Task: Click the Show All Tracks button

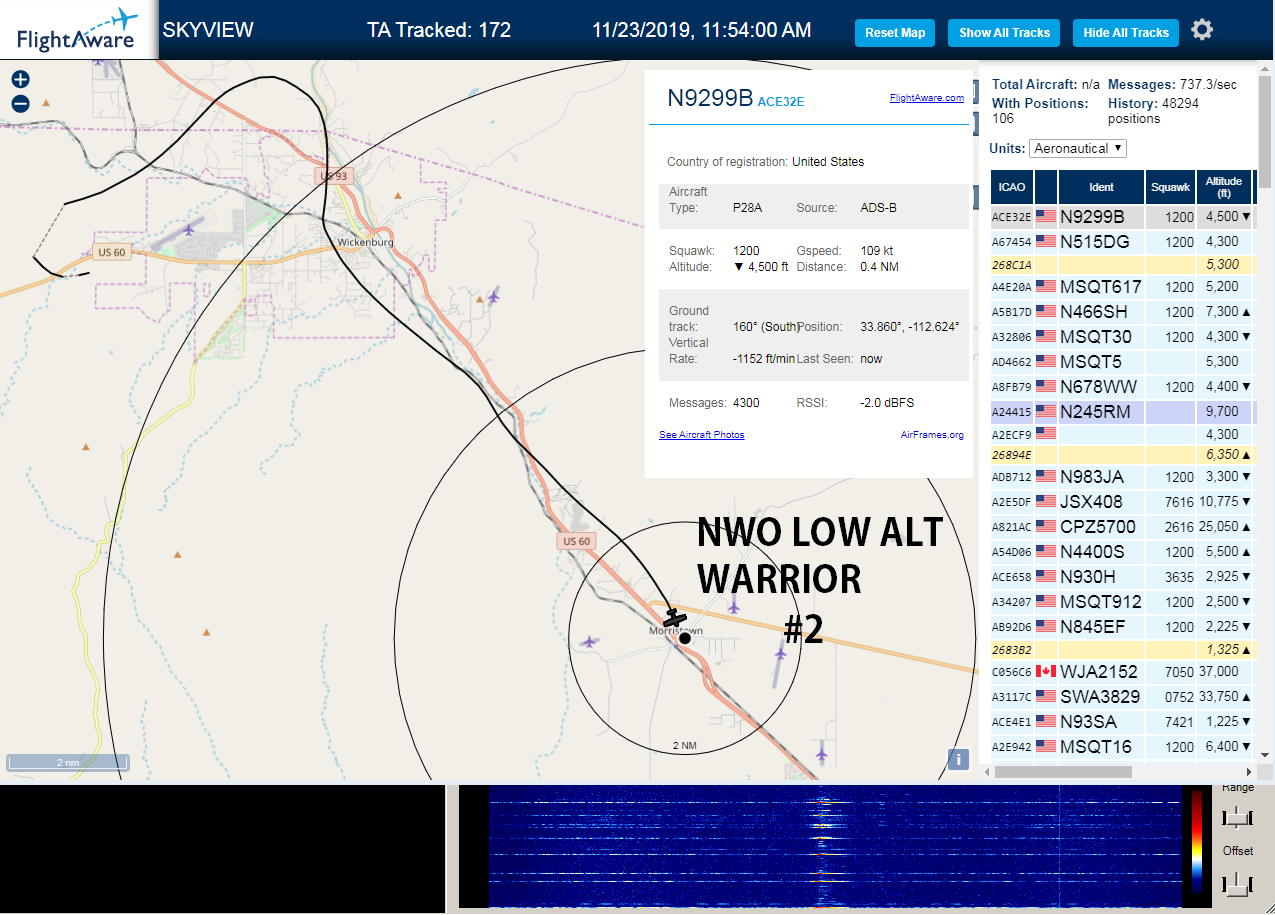Action: (1004, 33)
